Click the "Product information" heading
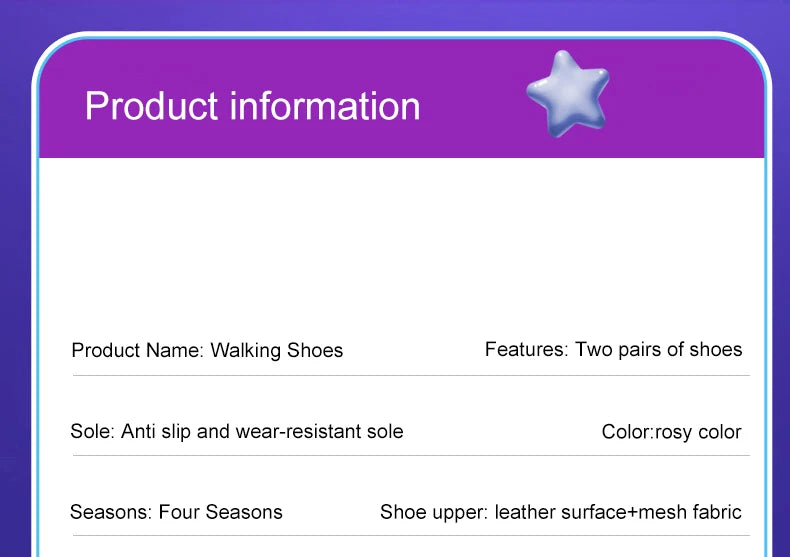The image size is (790, 557). (x=252, y=106)
